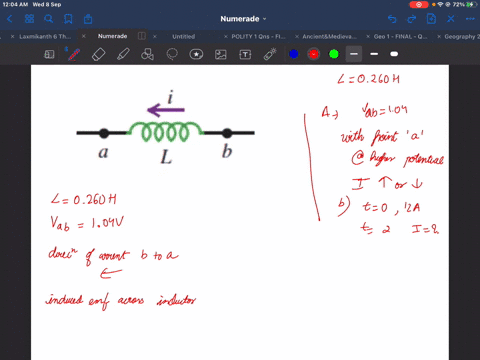Select the Text box tool
480x360 pixels.
click(x=245, y=54)
